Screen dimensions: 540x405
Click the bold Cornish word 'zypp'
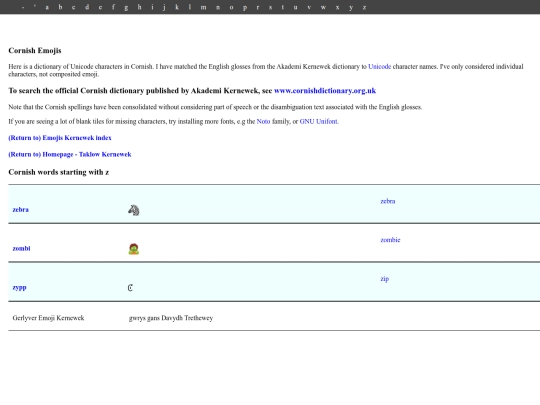pyautogui.click(x=20, y=288)
